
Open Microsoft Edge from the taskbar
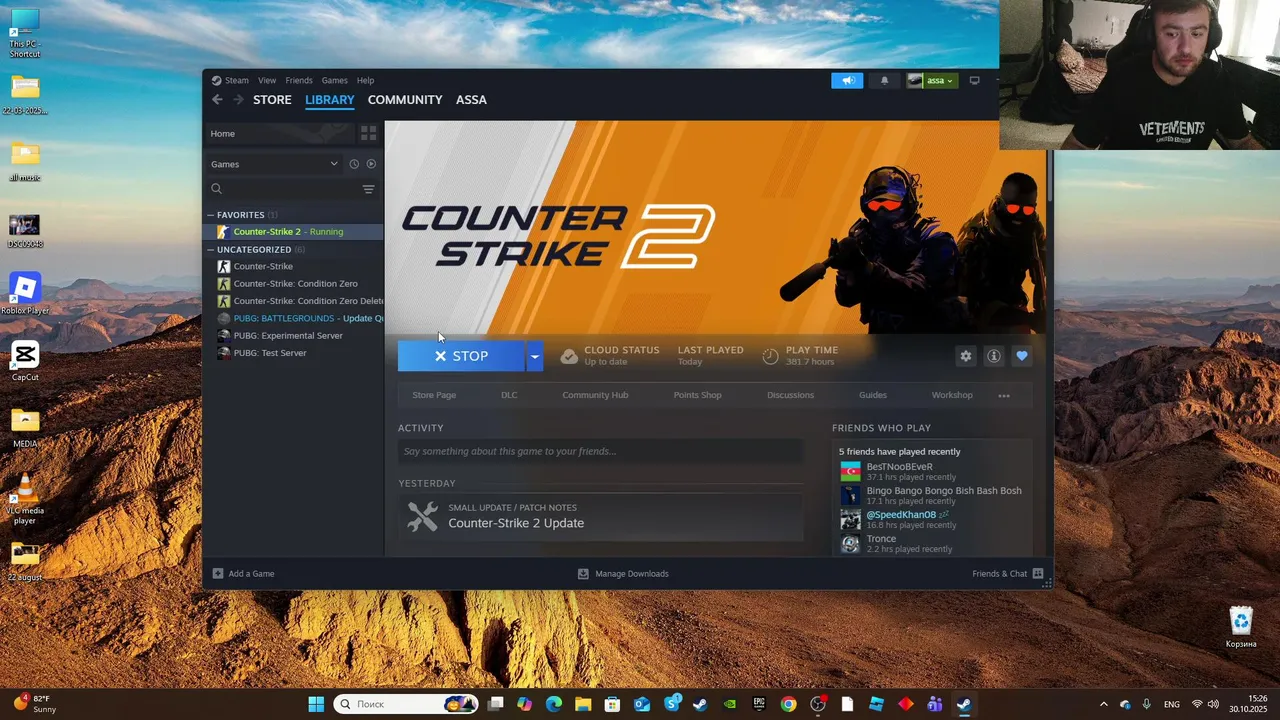554,704
